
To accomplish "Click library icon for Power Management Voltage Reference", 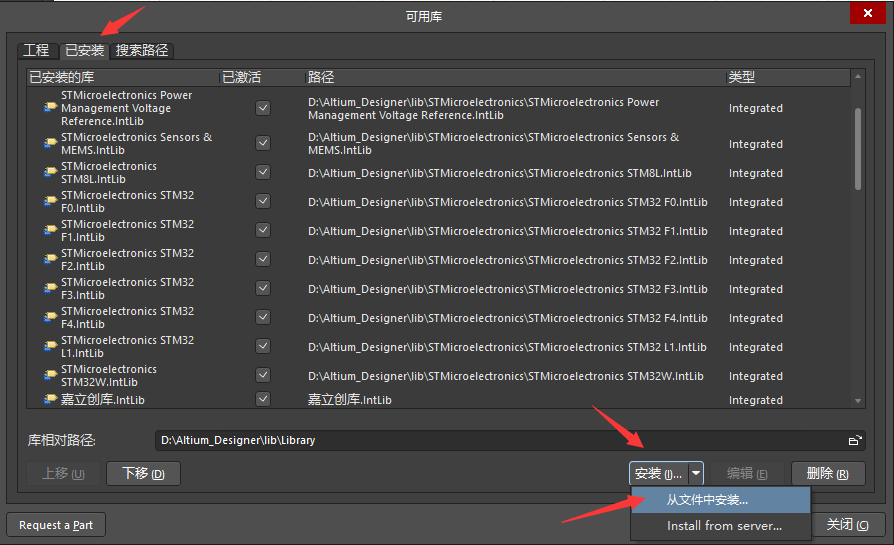I will [x=51, y=107].
